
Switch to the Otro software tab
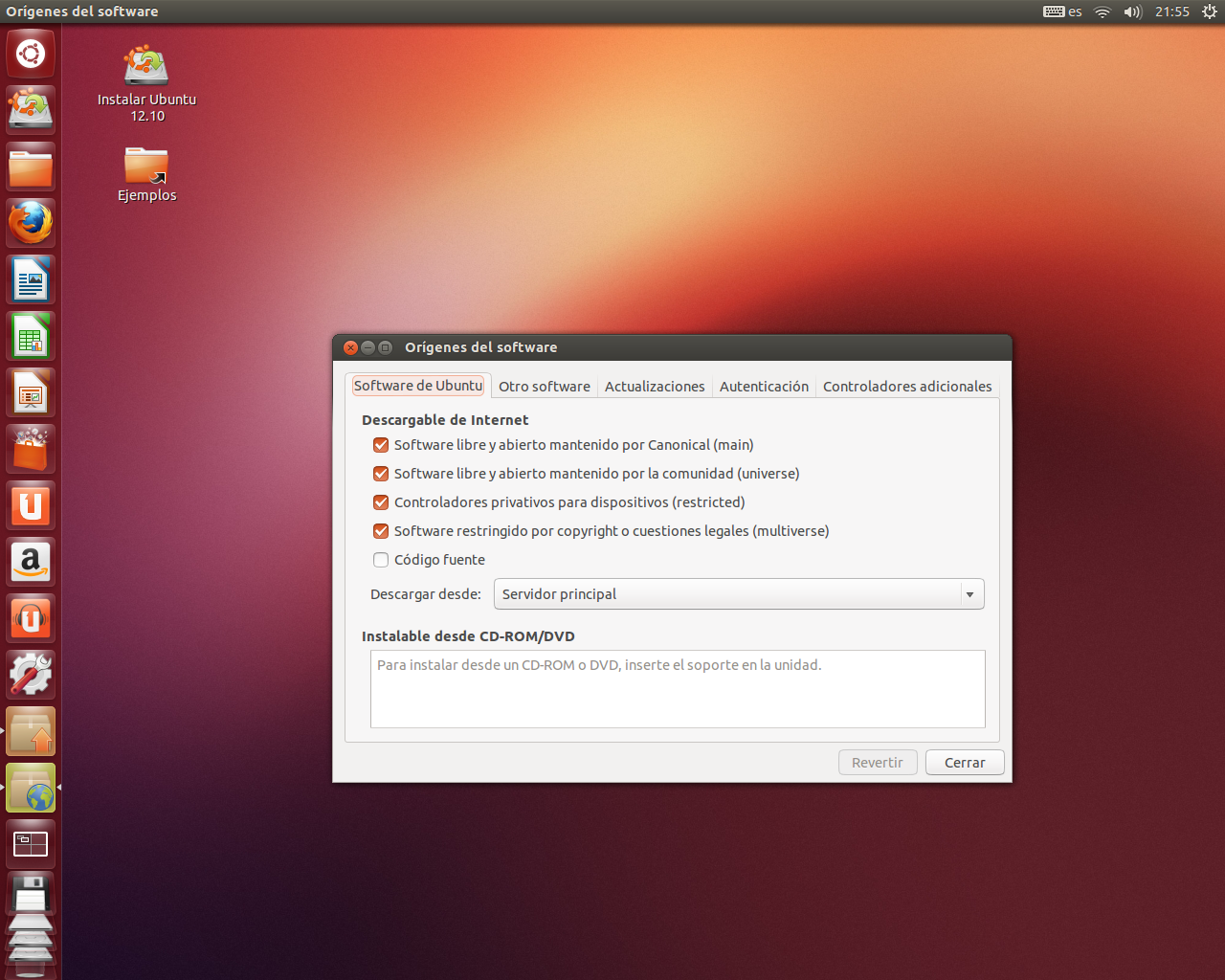coord(544,386)
